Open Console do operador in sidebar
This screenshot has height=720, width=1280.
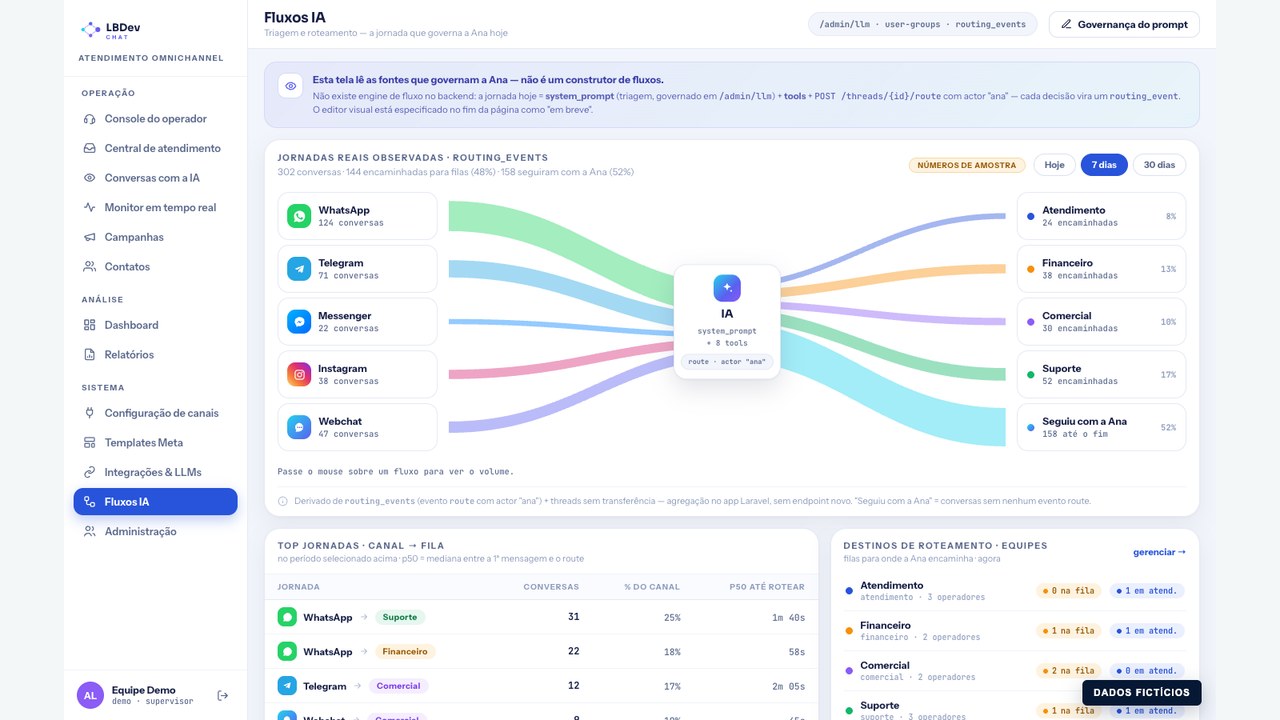click(155, 119)
